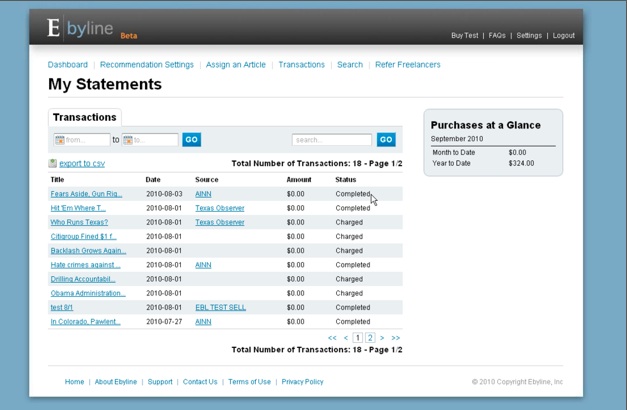Go to the first page with << arrow
The height and width of the screenshot is (410, 627).
(333, 338)
